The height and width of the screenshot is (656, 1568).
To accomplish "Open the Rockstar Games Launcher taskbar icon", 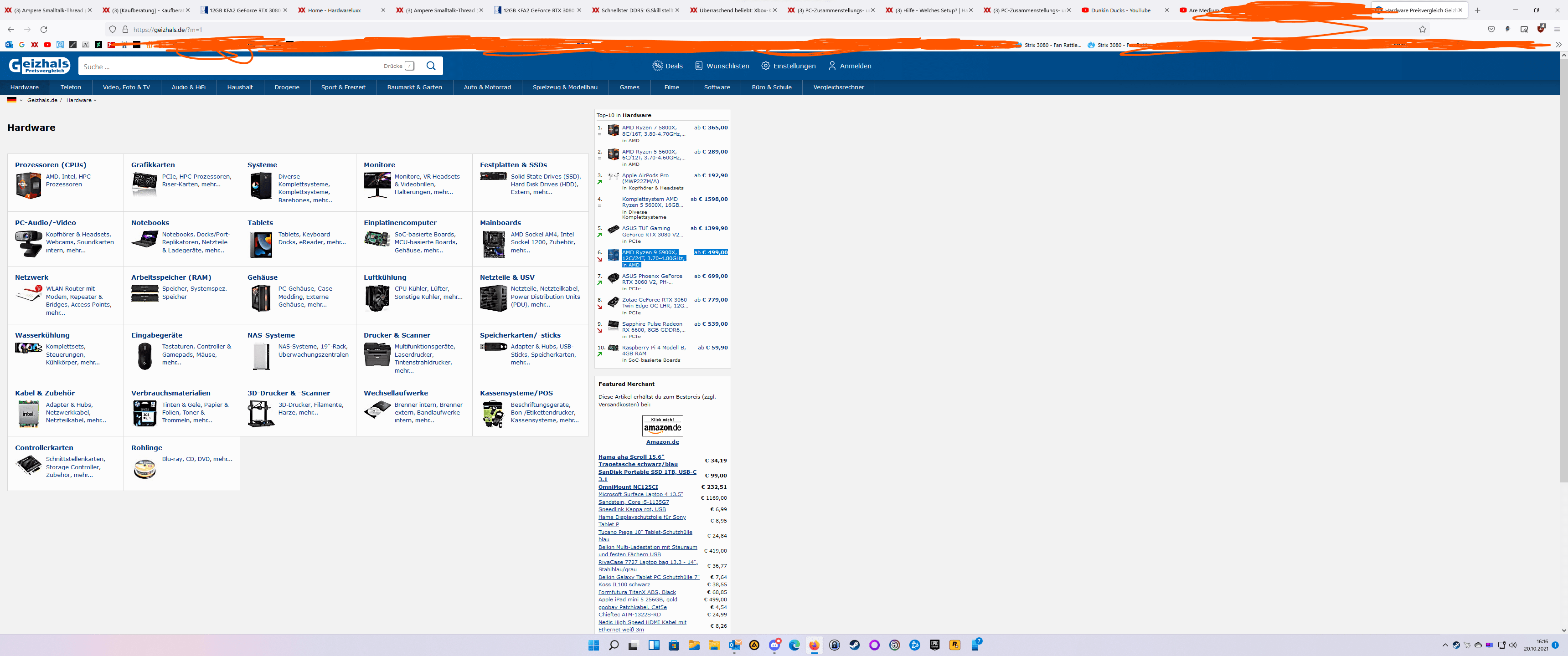I will tap(955, 645).
